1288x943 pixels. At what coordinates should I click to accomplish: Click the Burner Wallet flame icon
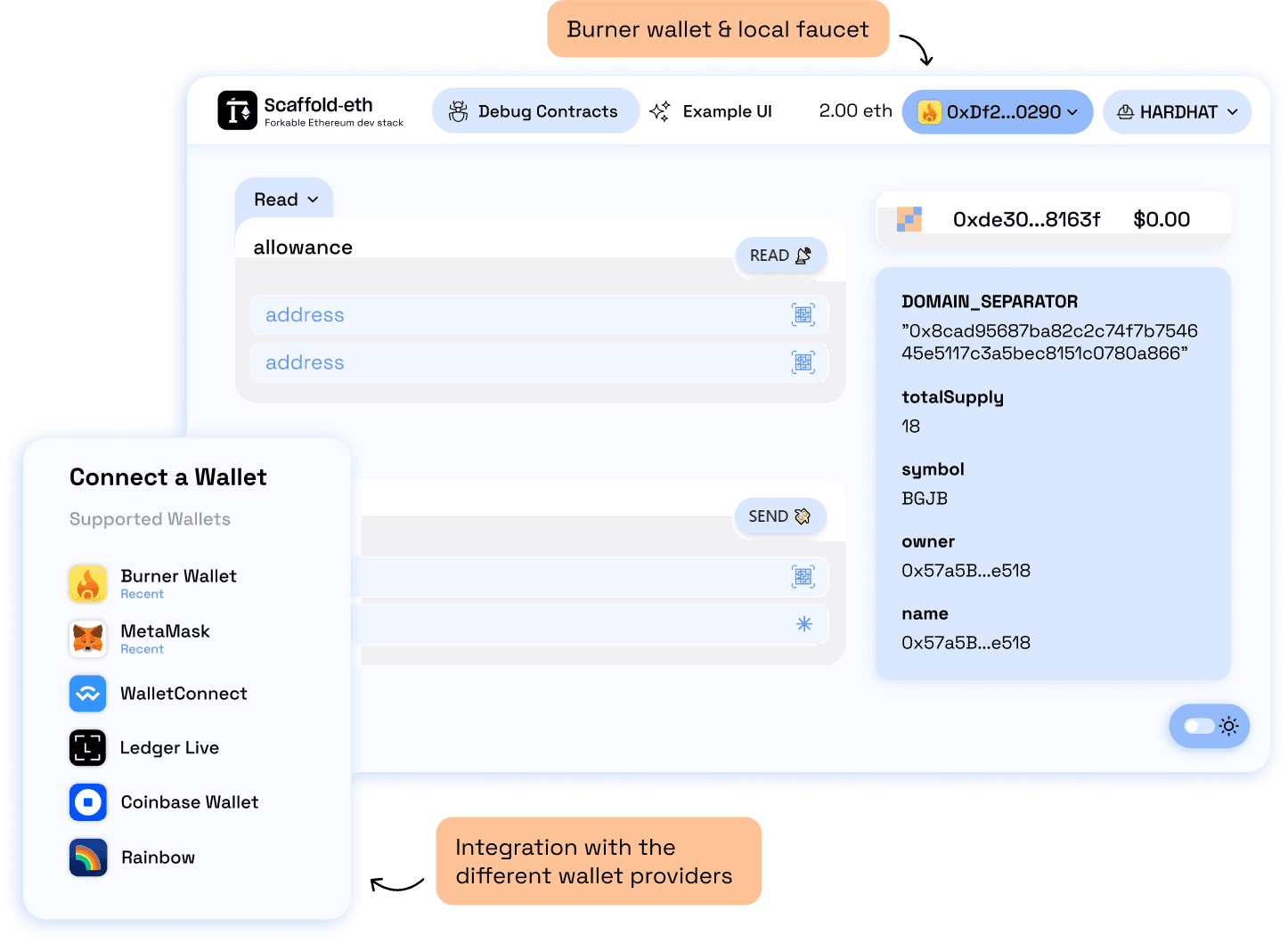tap(88, 584)
